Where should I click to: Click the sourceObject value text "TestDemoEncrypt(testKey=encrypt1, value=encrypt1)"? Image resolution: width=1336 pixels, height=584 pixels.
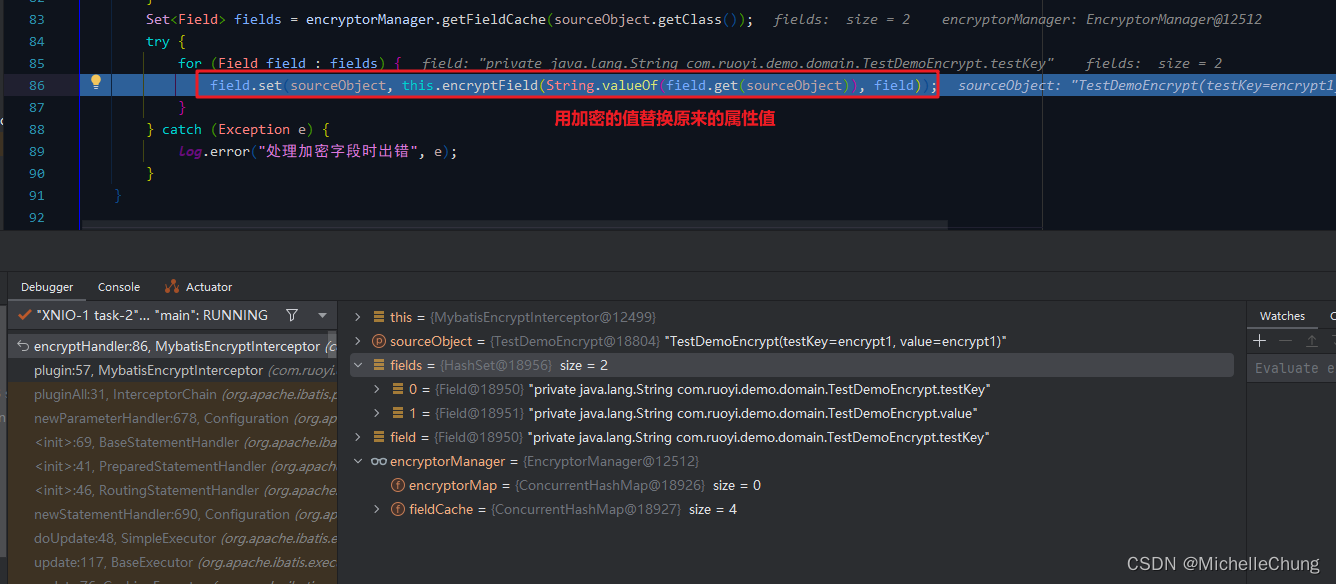(838, 341)
